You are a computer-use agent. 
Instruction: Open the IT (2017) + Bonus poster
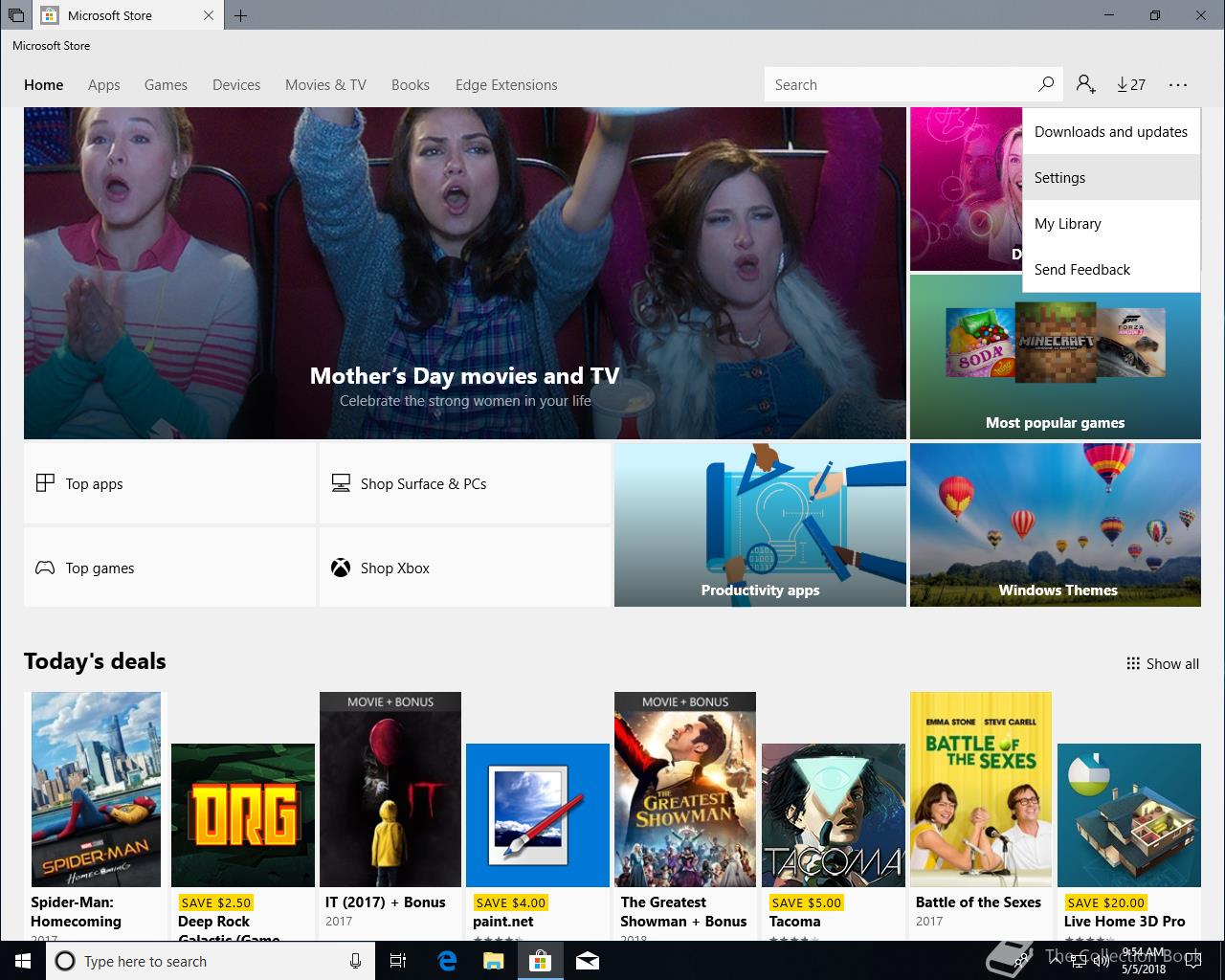[x=390, y=790]
